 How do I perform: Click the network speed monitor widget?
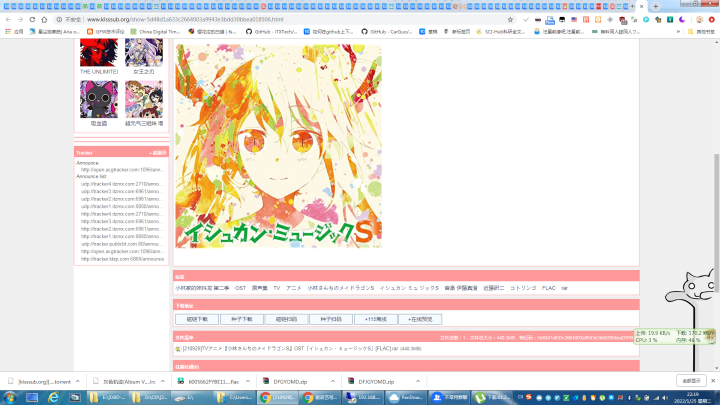(674, 337)
